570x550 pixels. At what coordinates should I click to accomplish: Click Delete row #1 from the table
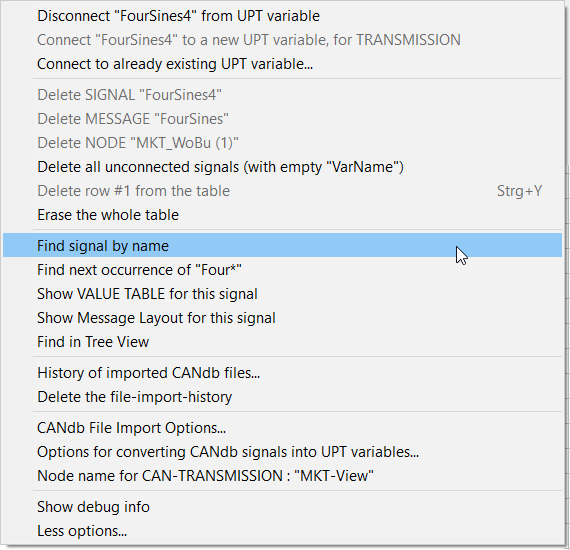[x=282, y=191]
